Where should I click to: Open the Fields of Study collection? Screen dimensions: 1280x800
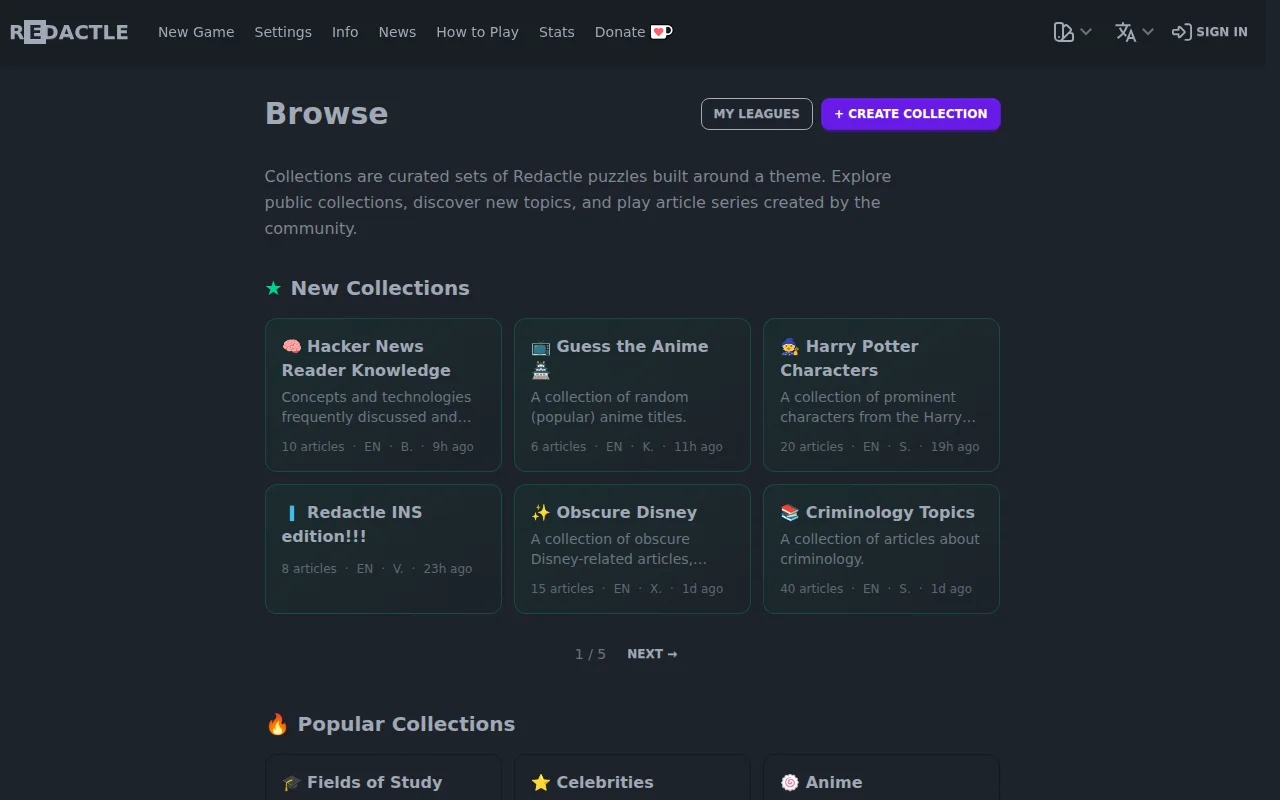click(x=383, y=778)
